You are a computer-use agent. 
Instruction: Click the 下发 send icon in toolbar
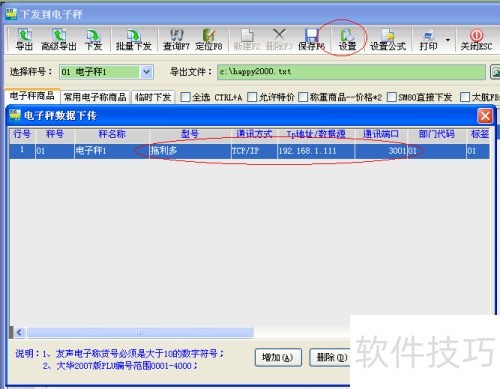[x=93, y=40]
